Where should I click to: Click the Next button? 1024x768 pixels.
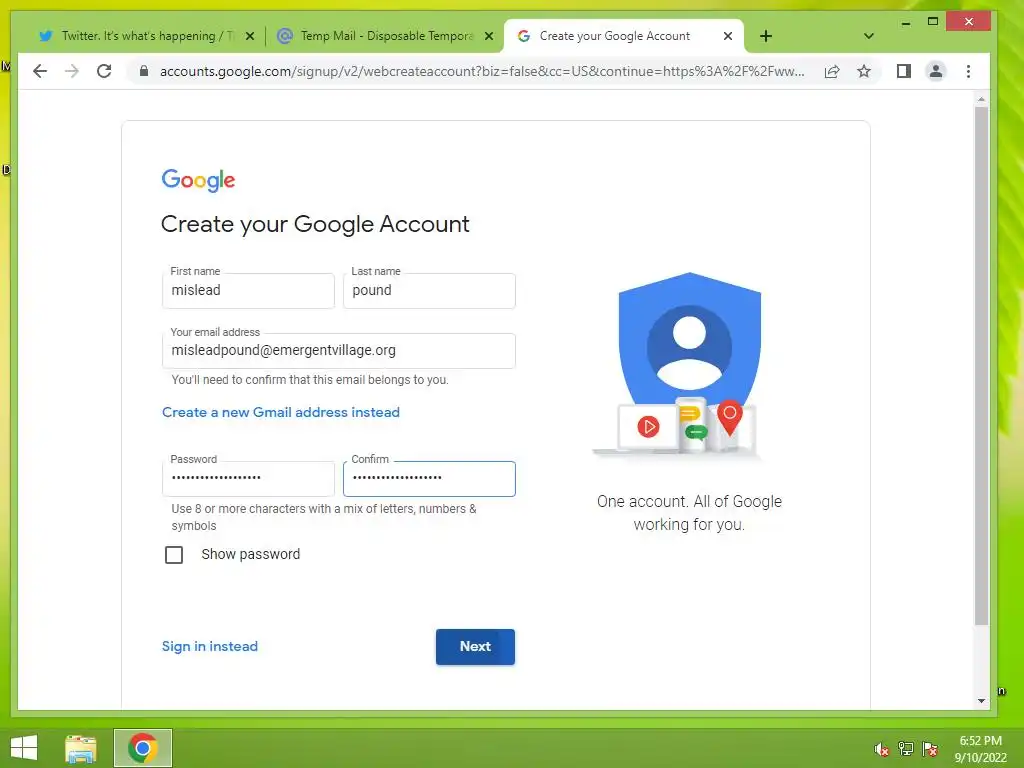(x=475, y=647)
